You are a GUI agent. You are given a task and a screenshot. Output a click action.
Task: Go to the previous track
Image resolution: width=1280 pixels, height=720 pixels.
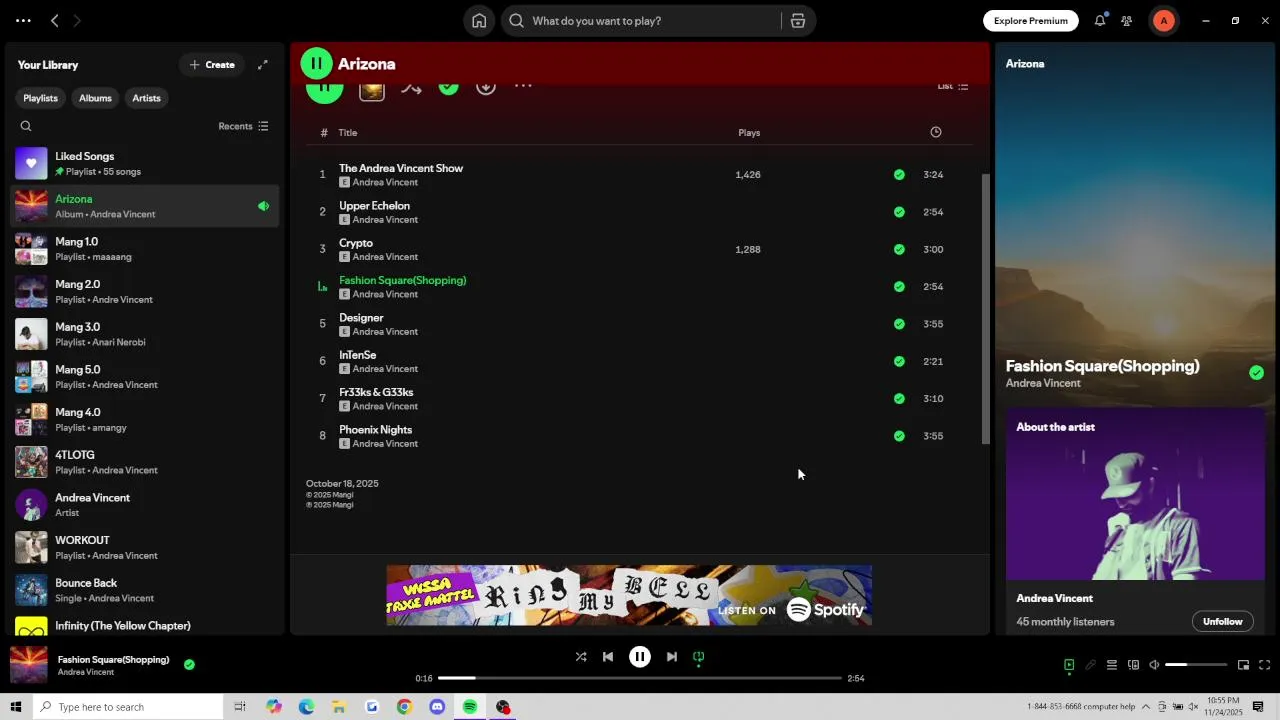point(608,657)
